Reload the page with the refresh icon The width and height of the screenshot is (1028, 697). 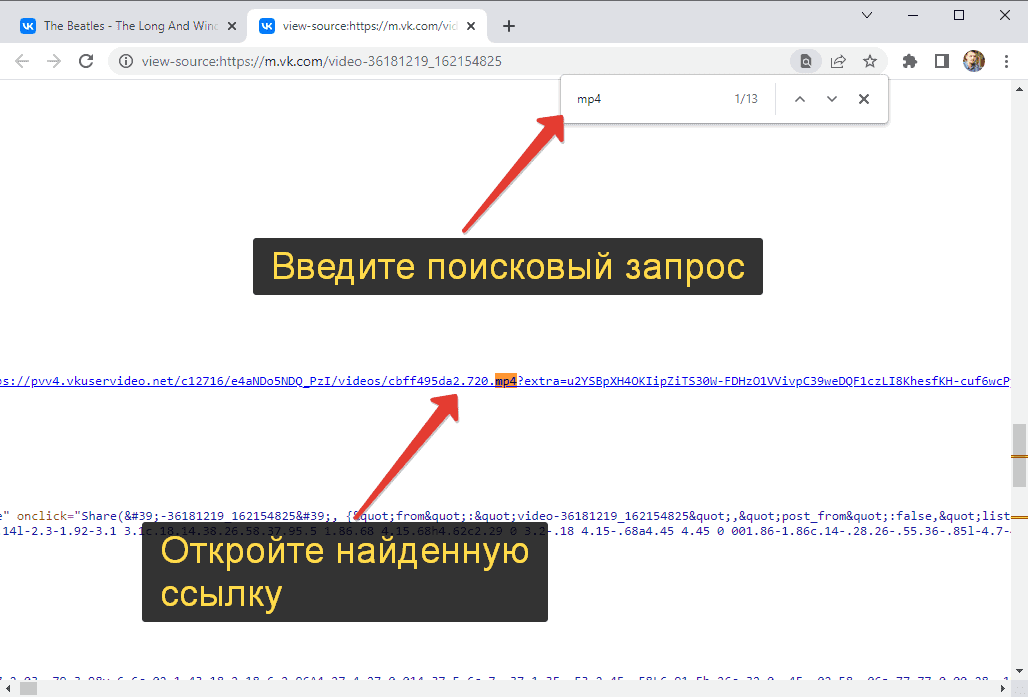click(86, 61)
